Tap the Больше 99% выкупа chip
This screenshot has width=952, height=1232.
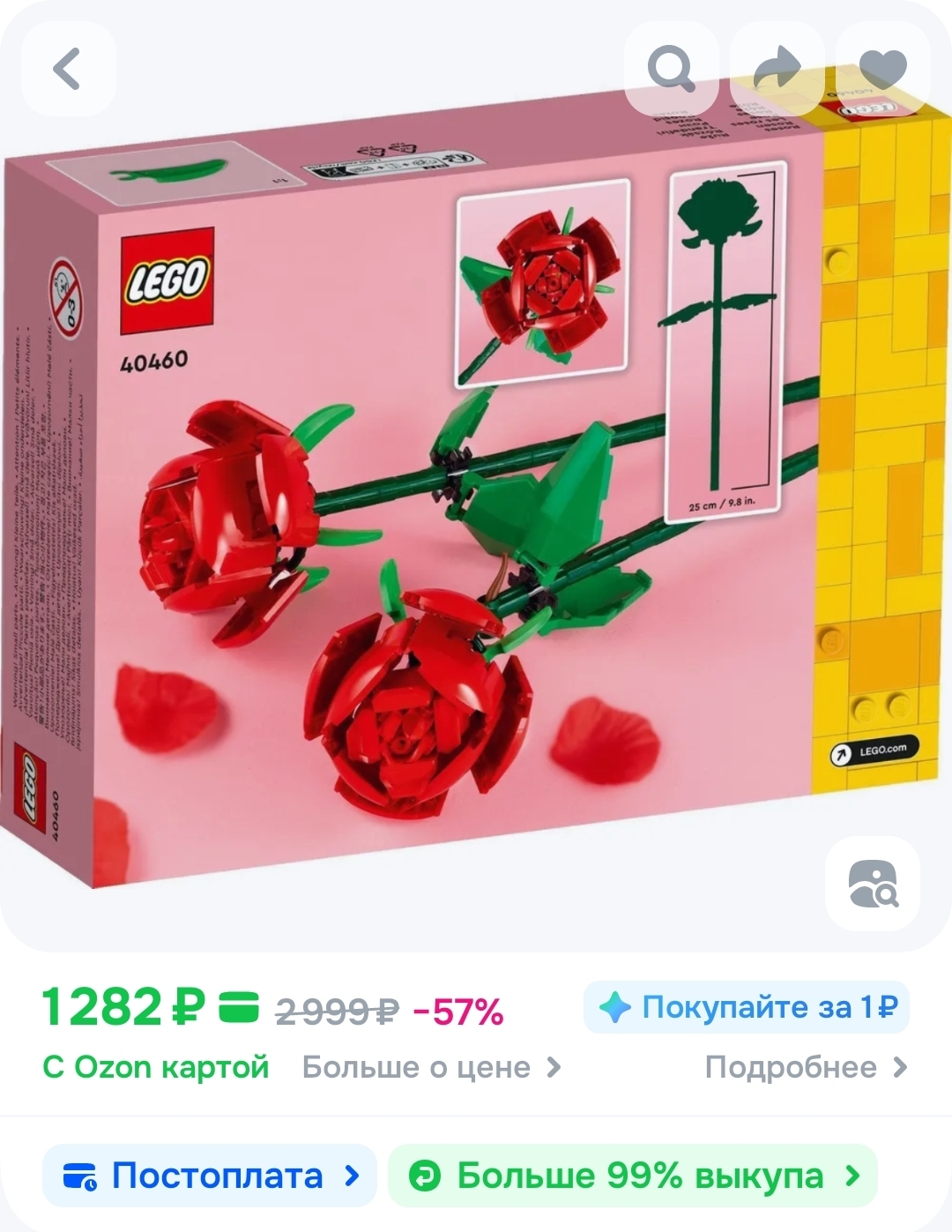pyautogui.click(x=633, y=1176)
